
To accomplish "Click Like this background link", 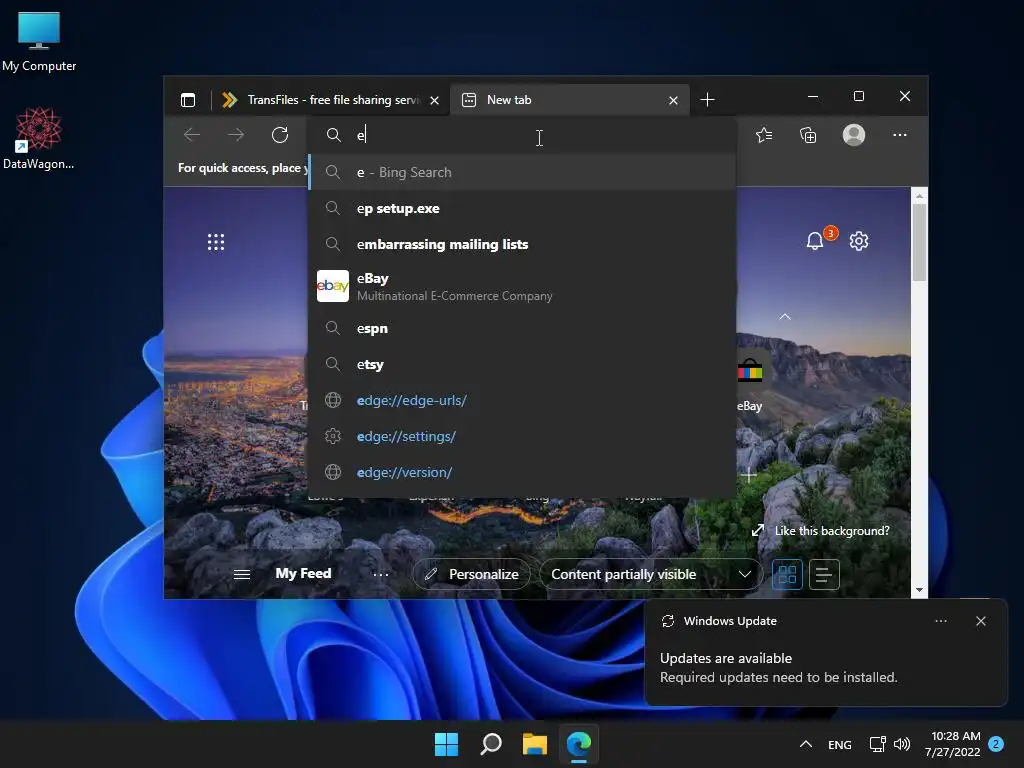I will (821, 531).
